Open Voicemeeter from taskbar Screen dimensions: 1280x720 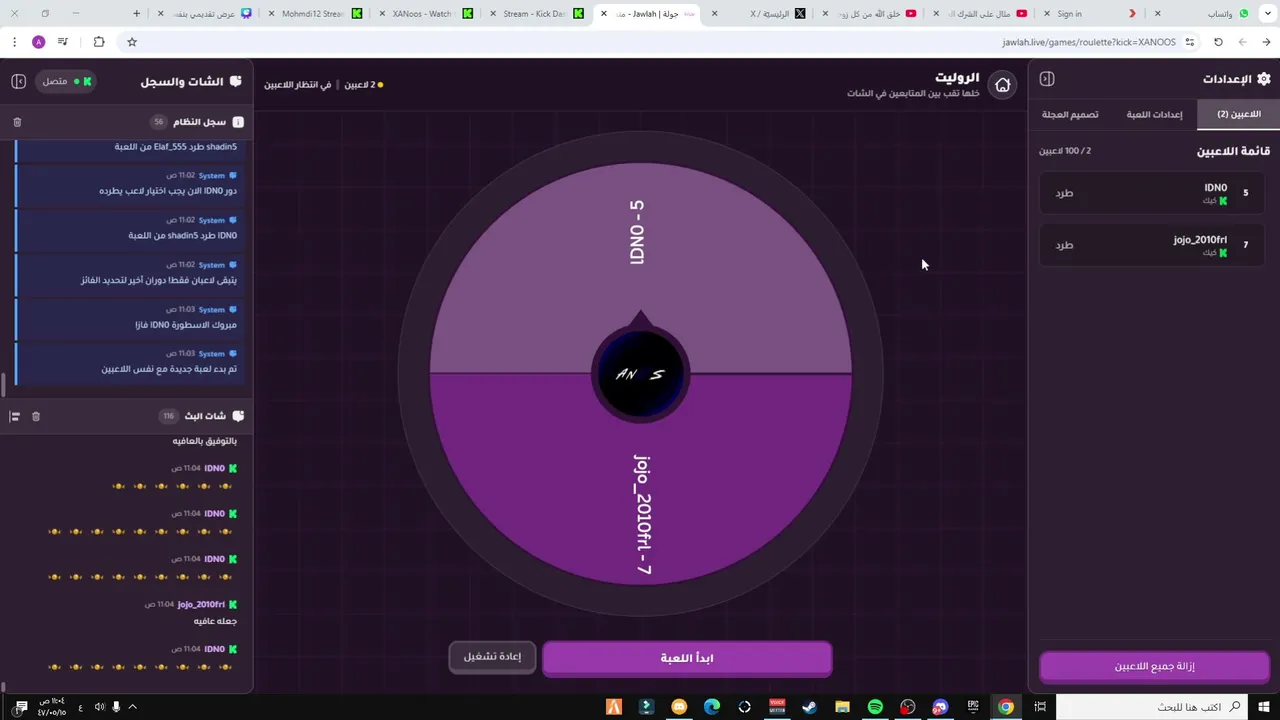(777, 707)
